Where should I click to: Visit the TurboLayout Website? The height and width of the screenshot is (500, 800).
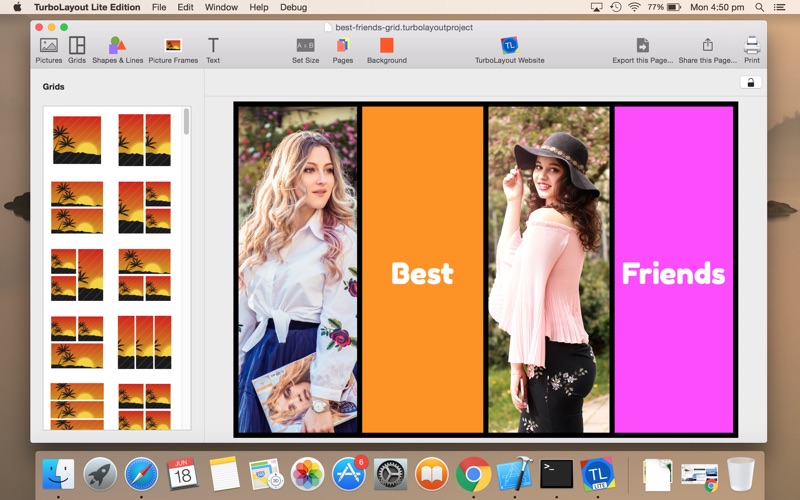[x=509, y=50]
